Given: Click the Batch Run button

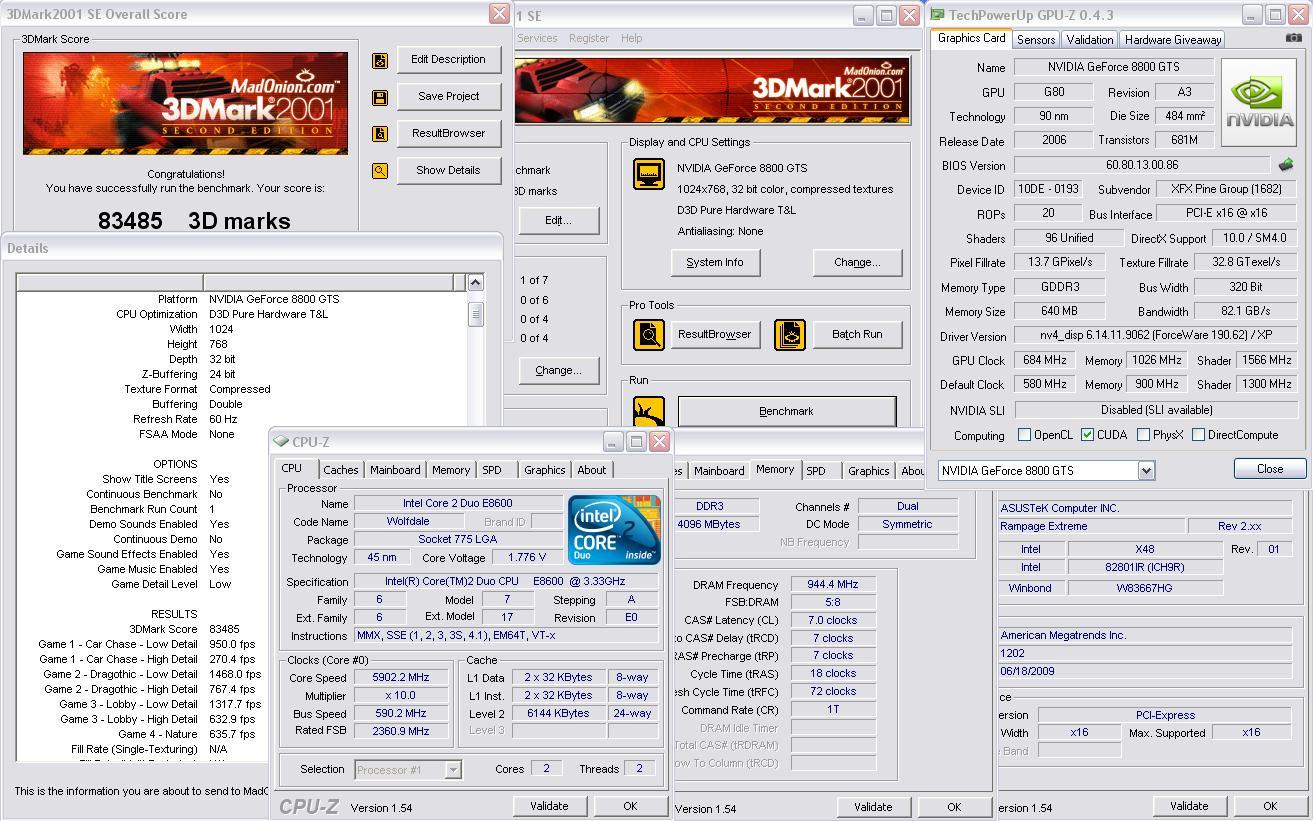Looking at the screenshot, I should coord(857,334).
